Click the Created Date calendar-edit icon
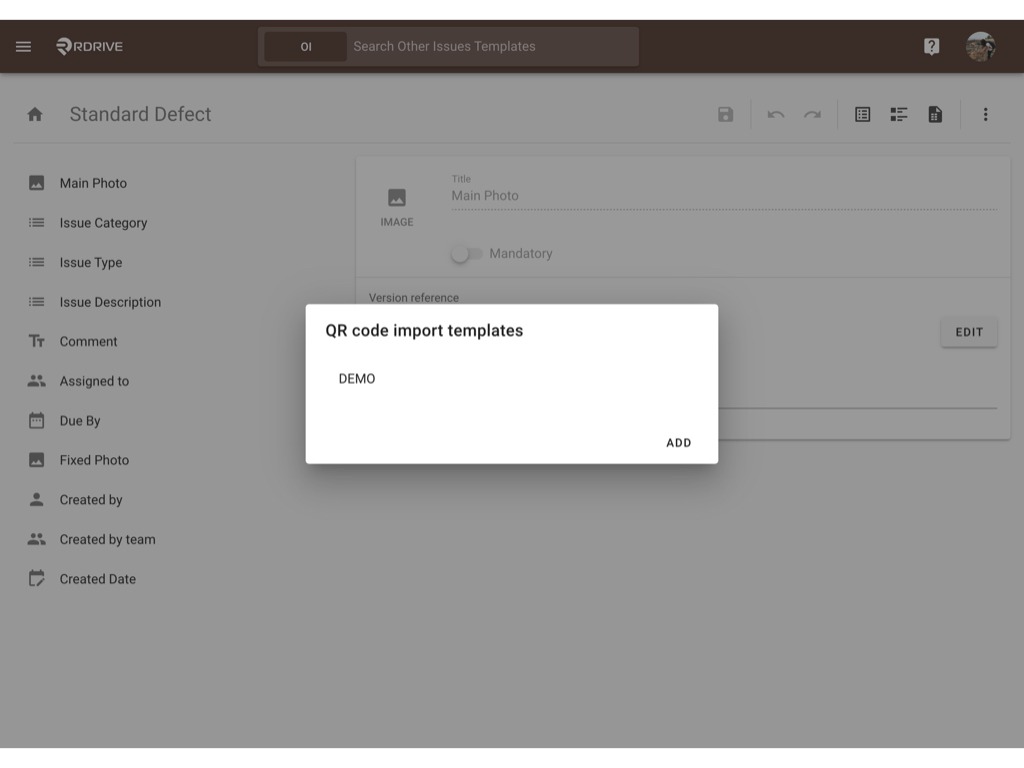This screenshot has width=1024, height=768. tap(37, 579)
